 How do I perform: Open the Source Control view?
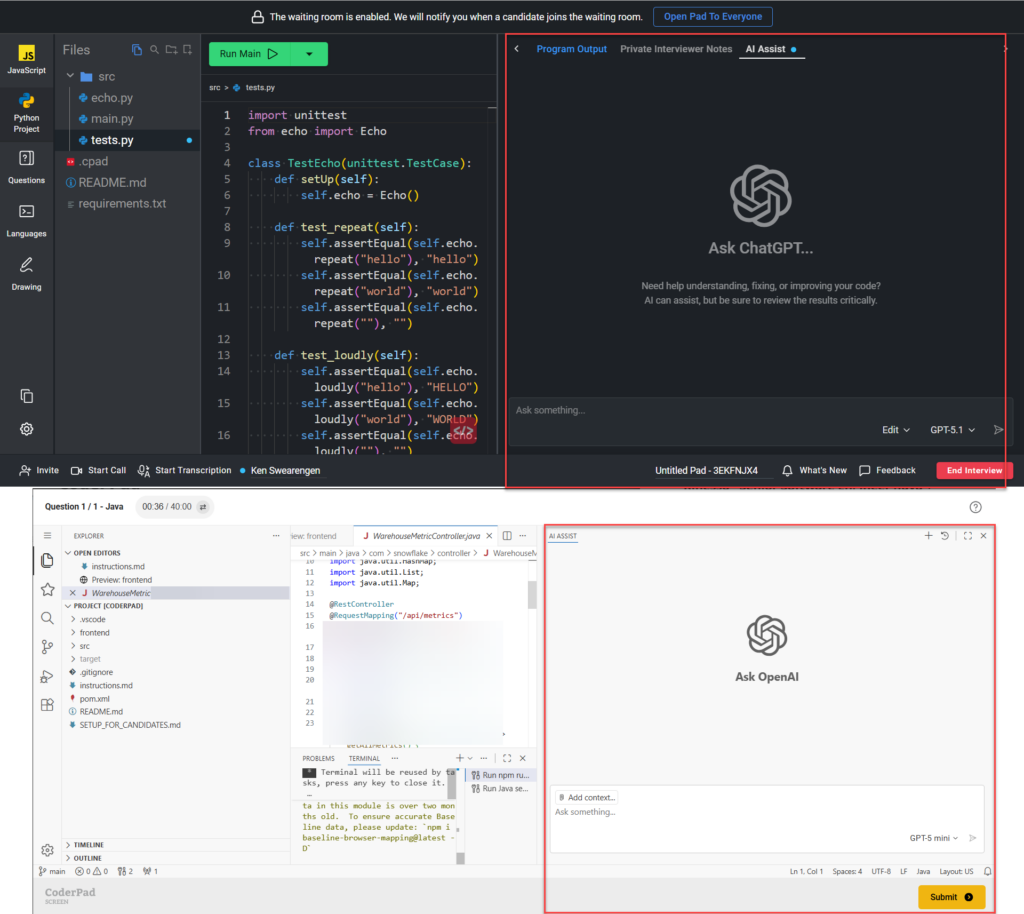pyautogui.click(x=47, y=647)
